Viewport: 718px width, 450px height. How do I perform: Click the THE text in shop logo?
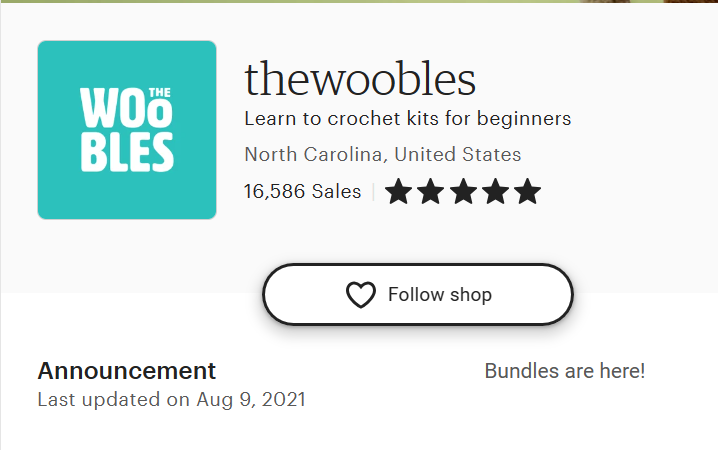click(x=160, y=93)
